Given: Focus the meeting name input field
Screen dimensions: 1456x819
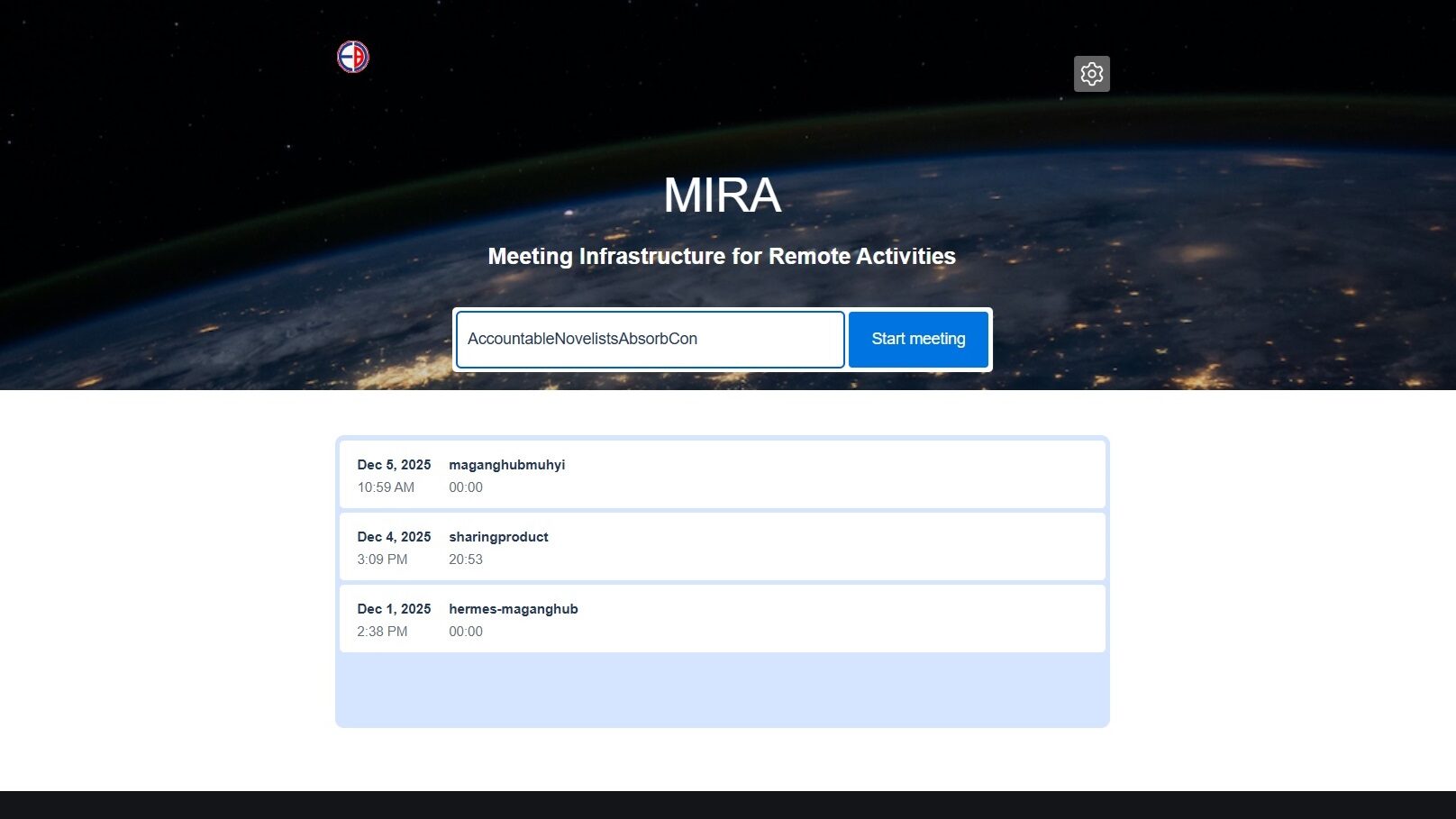Looking at the screenshot, I should [650, 339].
